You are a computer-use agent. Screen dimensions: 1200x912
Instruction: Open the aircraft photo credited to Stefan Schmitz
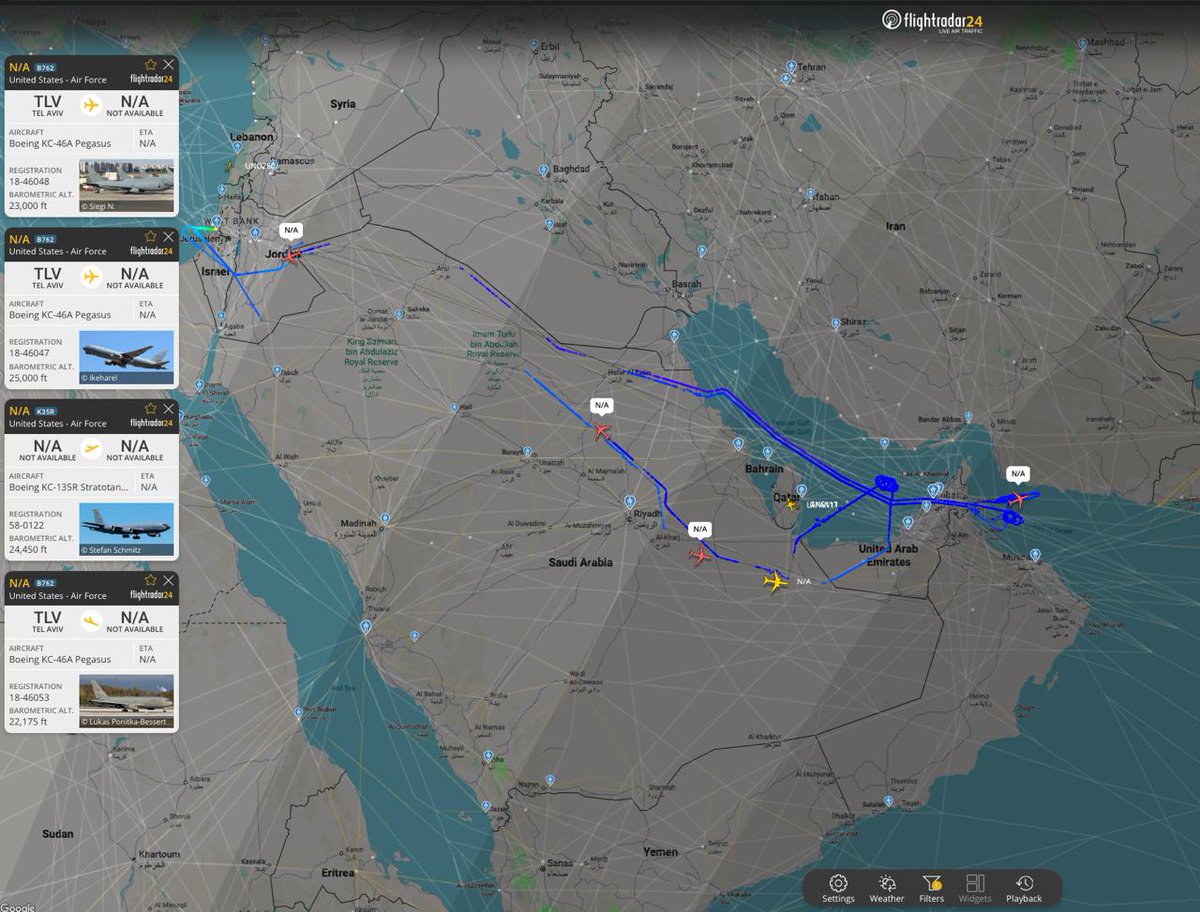click(x=126, y=530)
